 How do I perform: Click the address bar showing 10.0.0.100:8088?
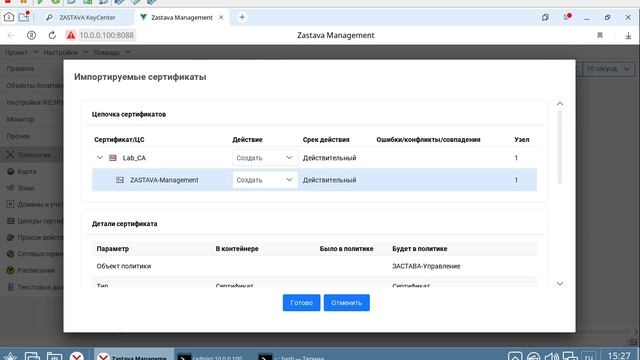click(x=107, y=36)
